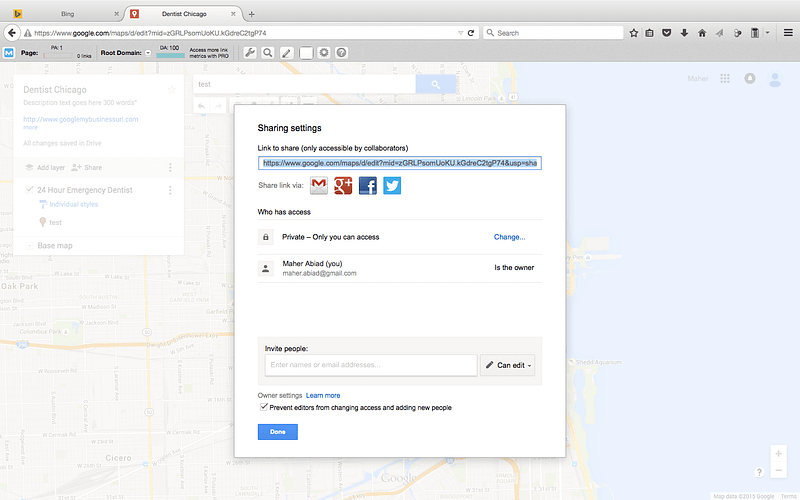Click the browser Search box
This screenshot has width=800, height=500.
click(553, 33)
